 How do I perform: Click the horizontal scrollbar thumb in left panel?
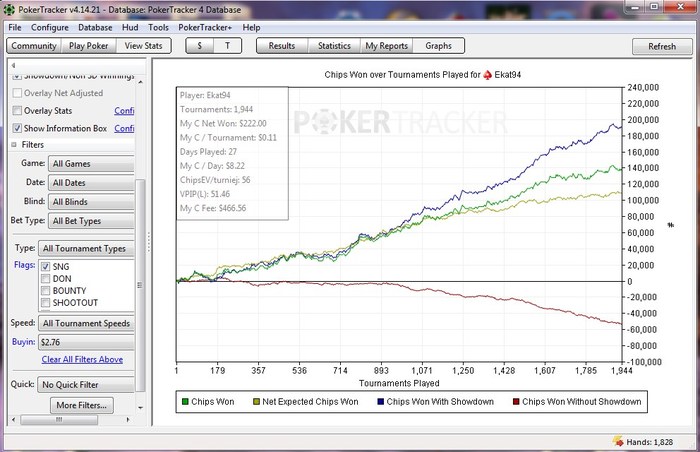coord(59,420)
